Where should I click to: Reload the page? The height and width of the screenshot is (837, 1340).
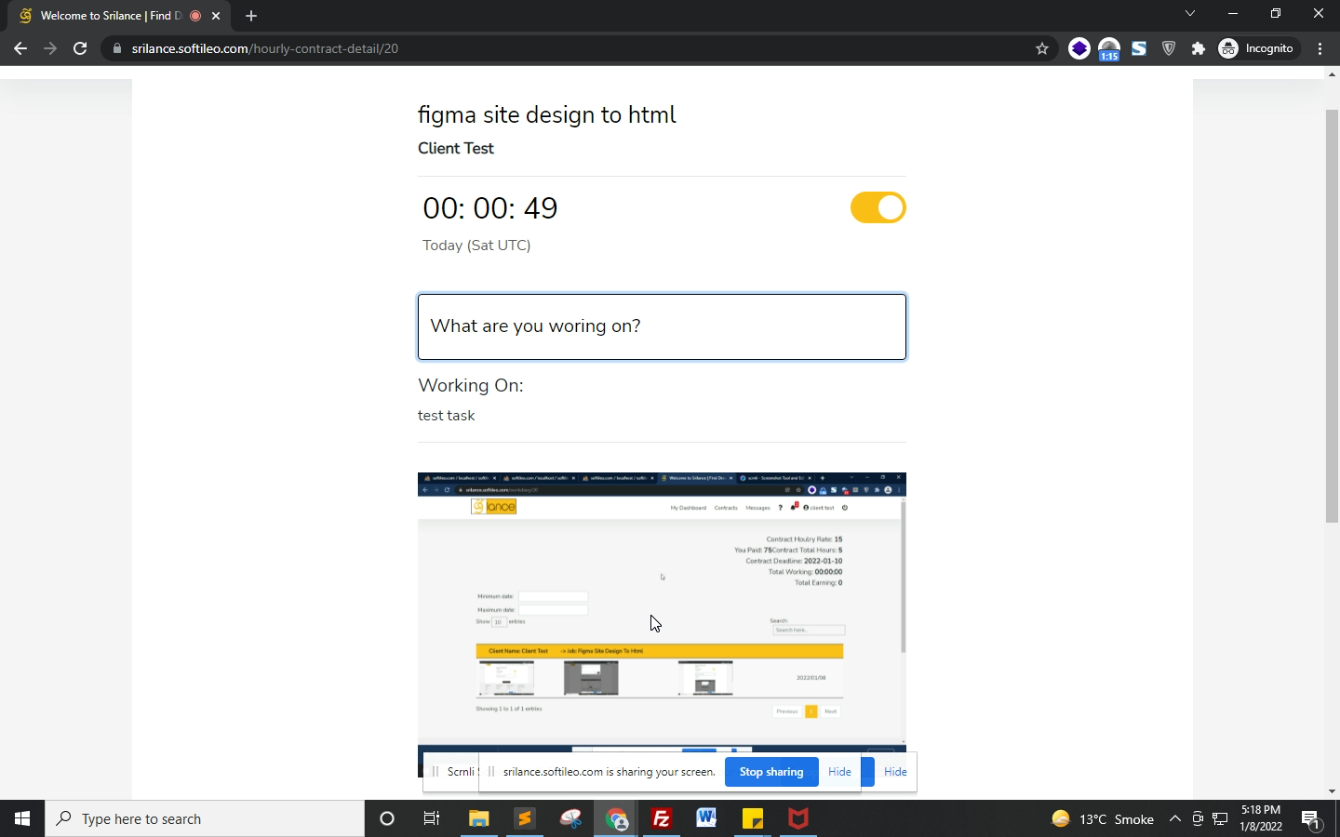coord(80,48)
